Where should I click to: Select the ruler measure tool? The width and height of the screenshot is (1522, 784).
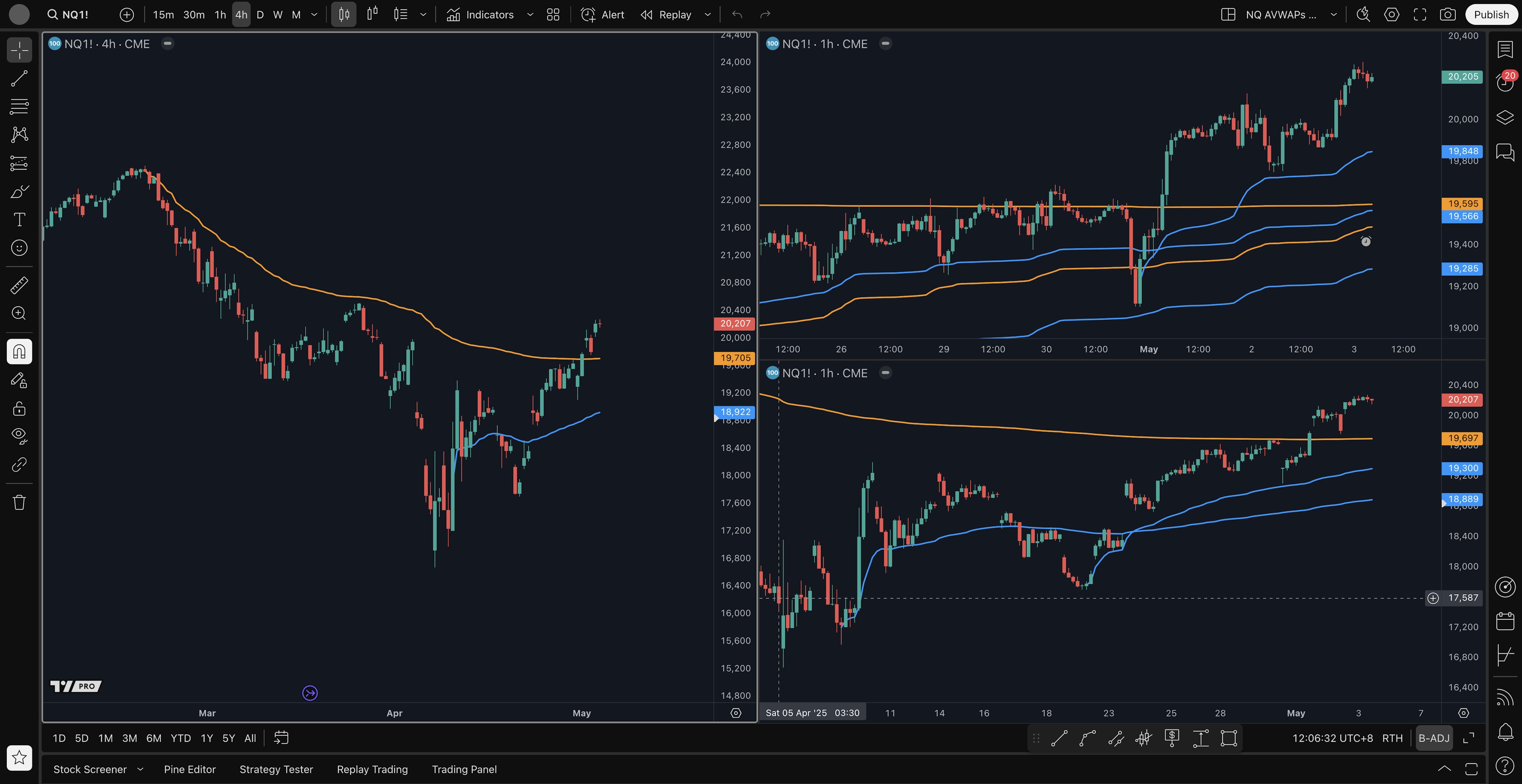click(x=19, y=286)
